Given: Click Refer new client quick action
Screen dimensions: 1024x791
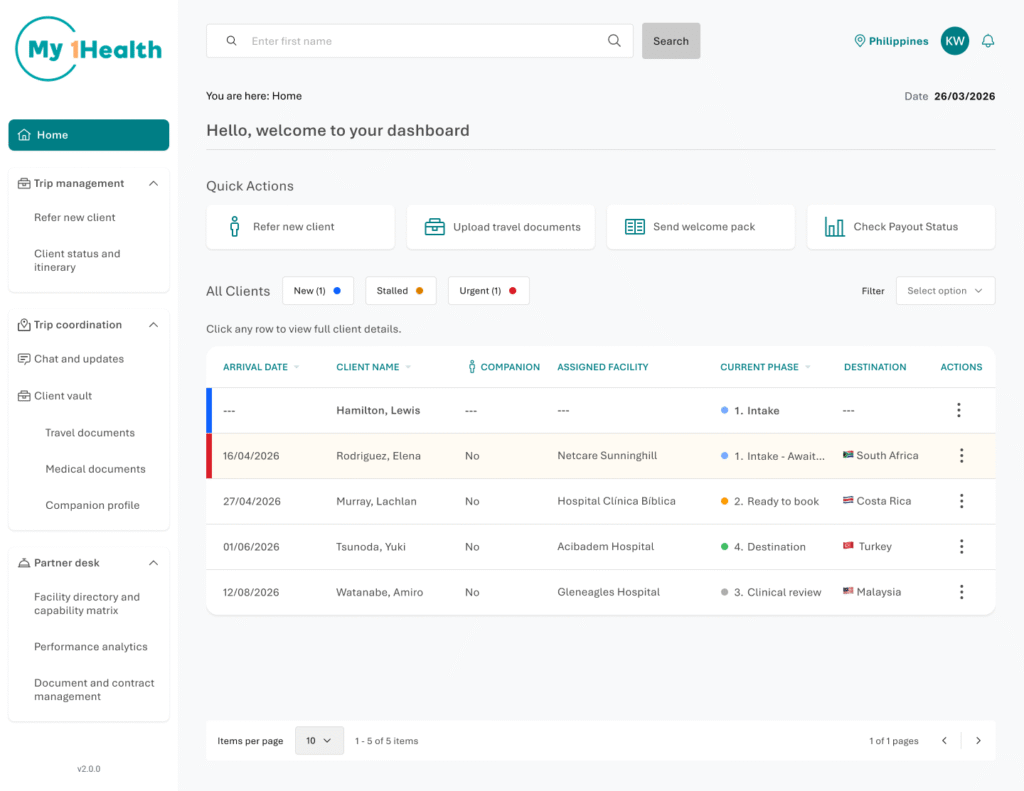Looking at the screenshot, I should pos(300,227).
